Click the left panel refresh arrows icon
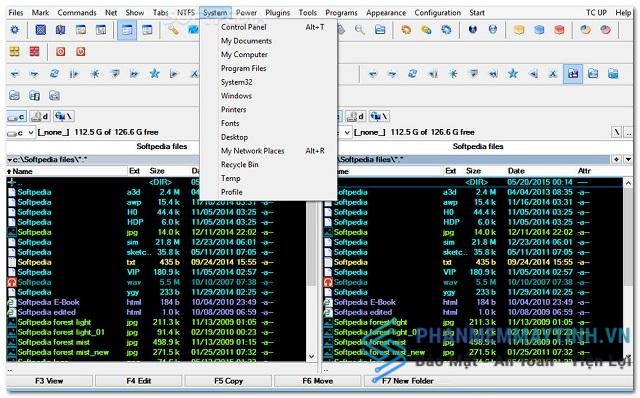The image size is (640, 398). (54, 74)
